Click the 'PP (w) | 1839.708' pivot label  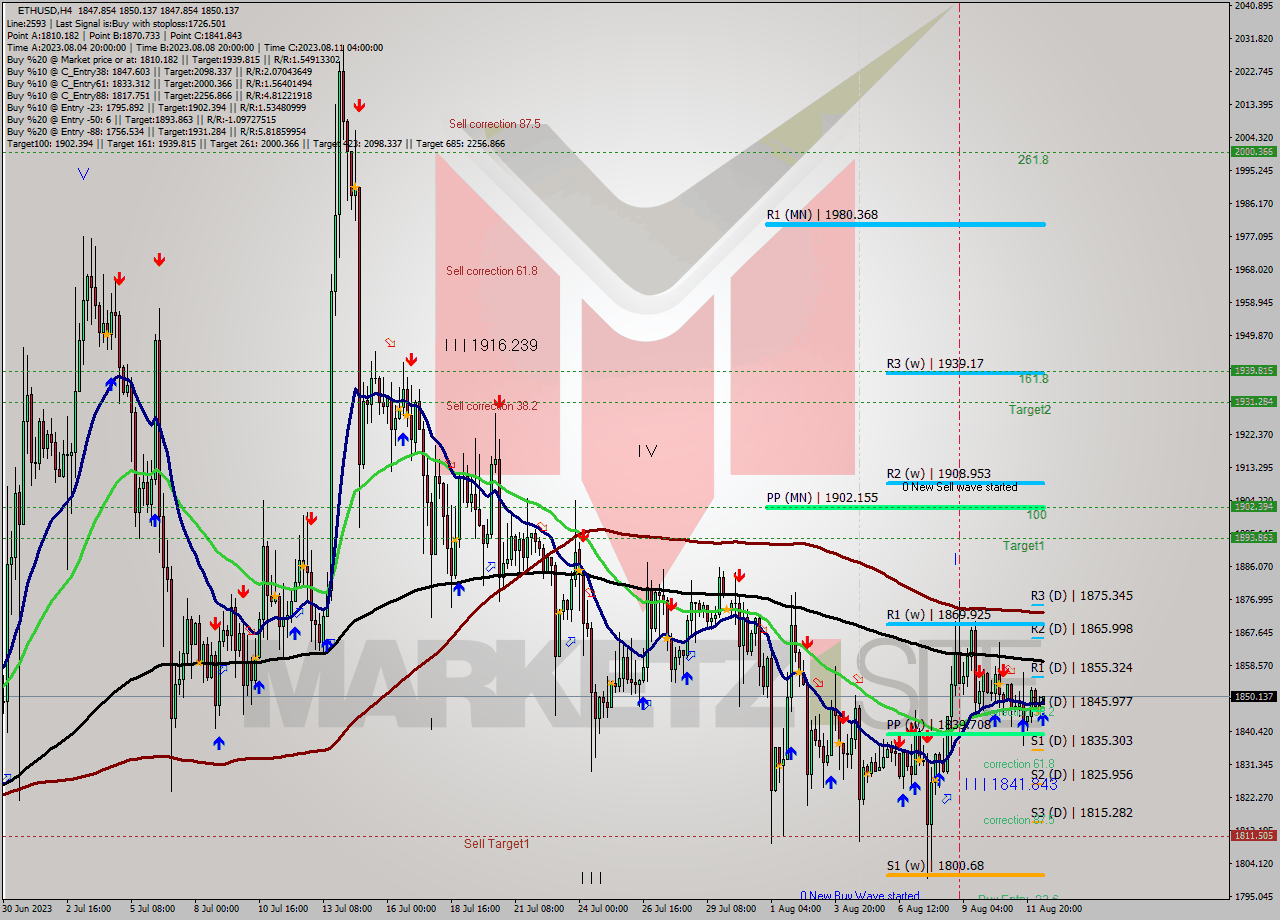click(938, 725)
